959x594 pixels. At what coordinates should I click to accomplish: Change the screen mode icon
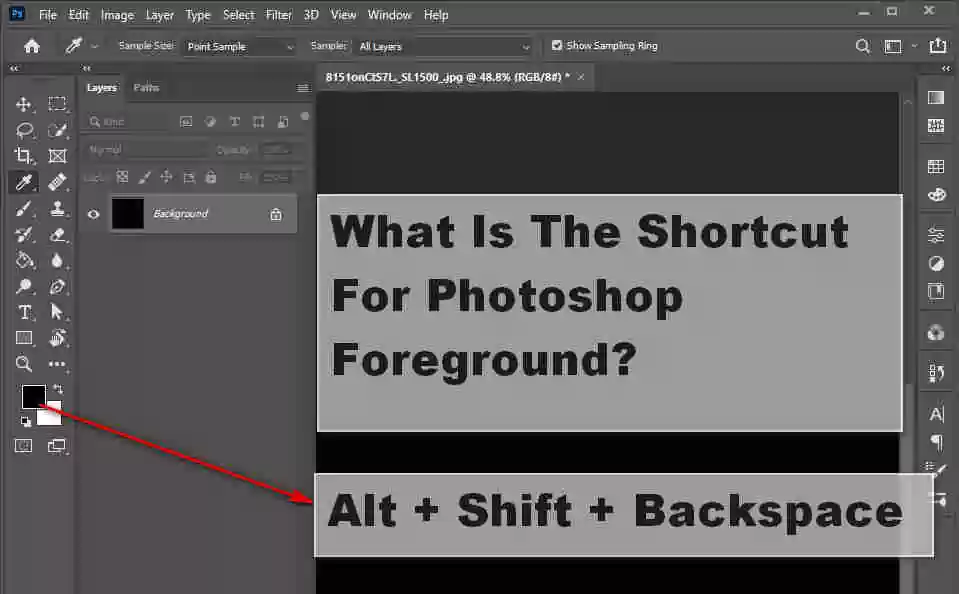[x=57, y=446]
